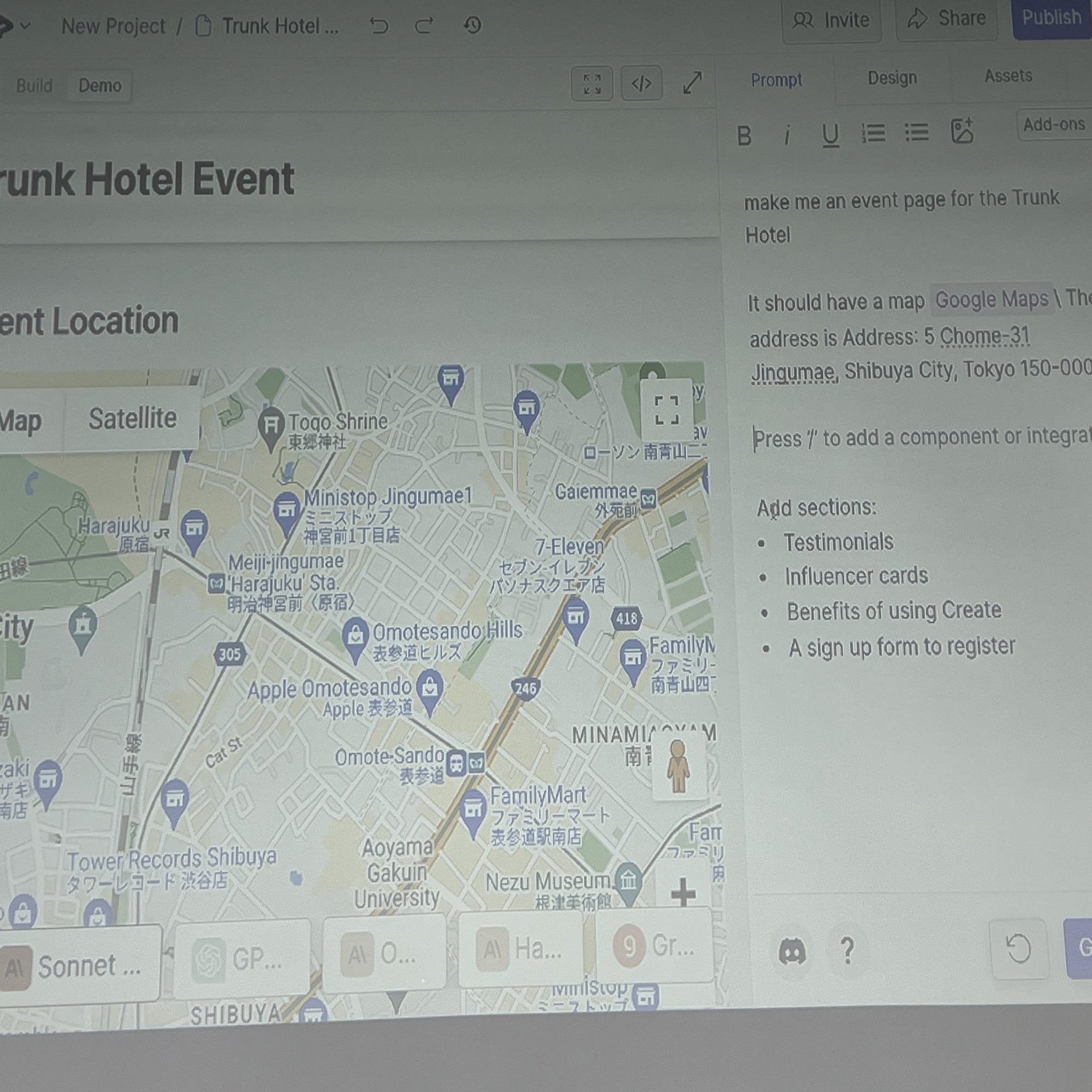Click the regenerate circular arrow button
Viewport: 1092px width, 1092px height.
pos(1019,949)
